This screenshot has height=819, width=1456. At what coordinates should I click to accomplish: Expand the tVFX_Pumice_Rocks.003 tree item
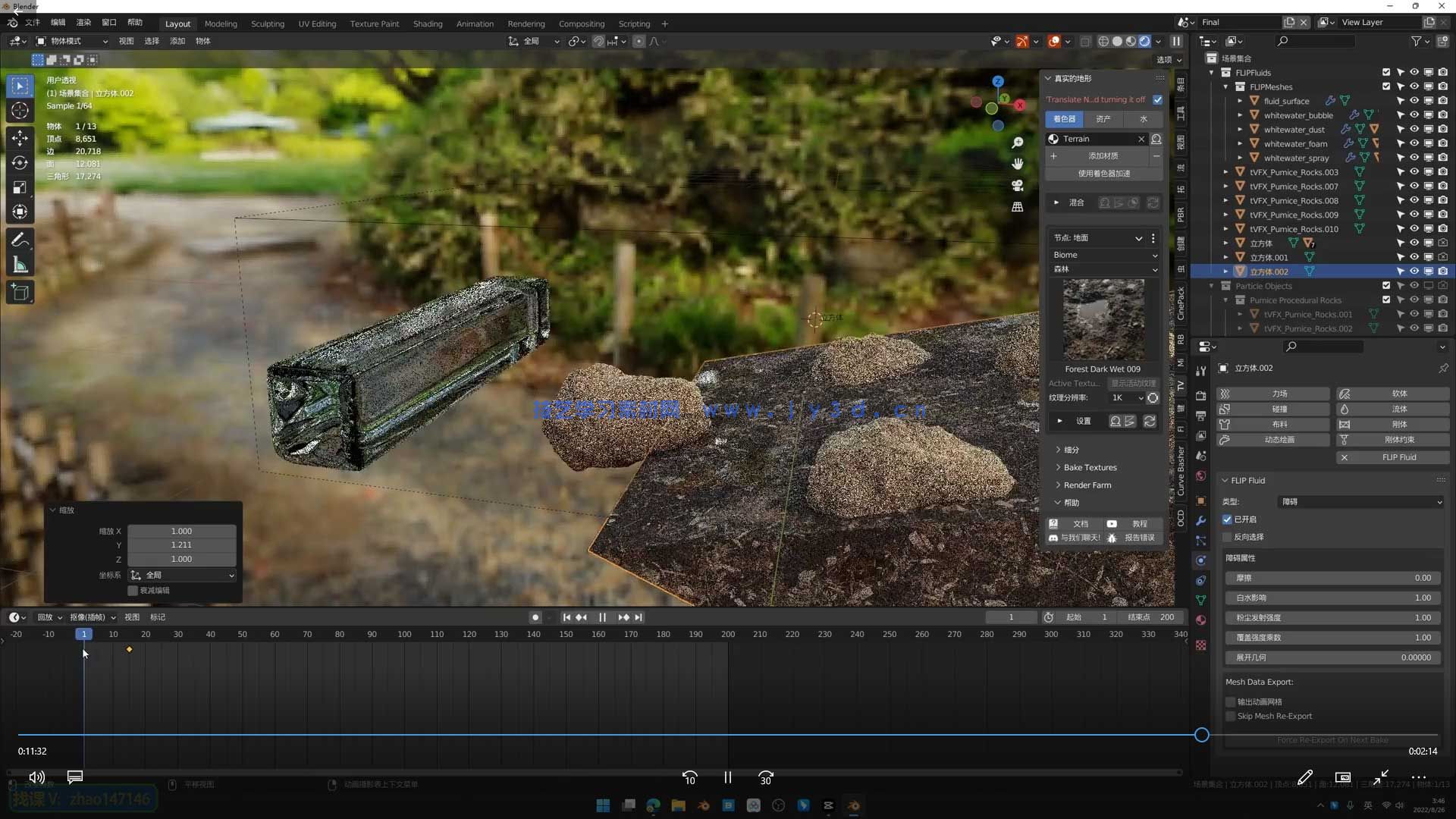point(1225,172)
